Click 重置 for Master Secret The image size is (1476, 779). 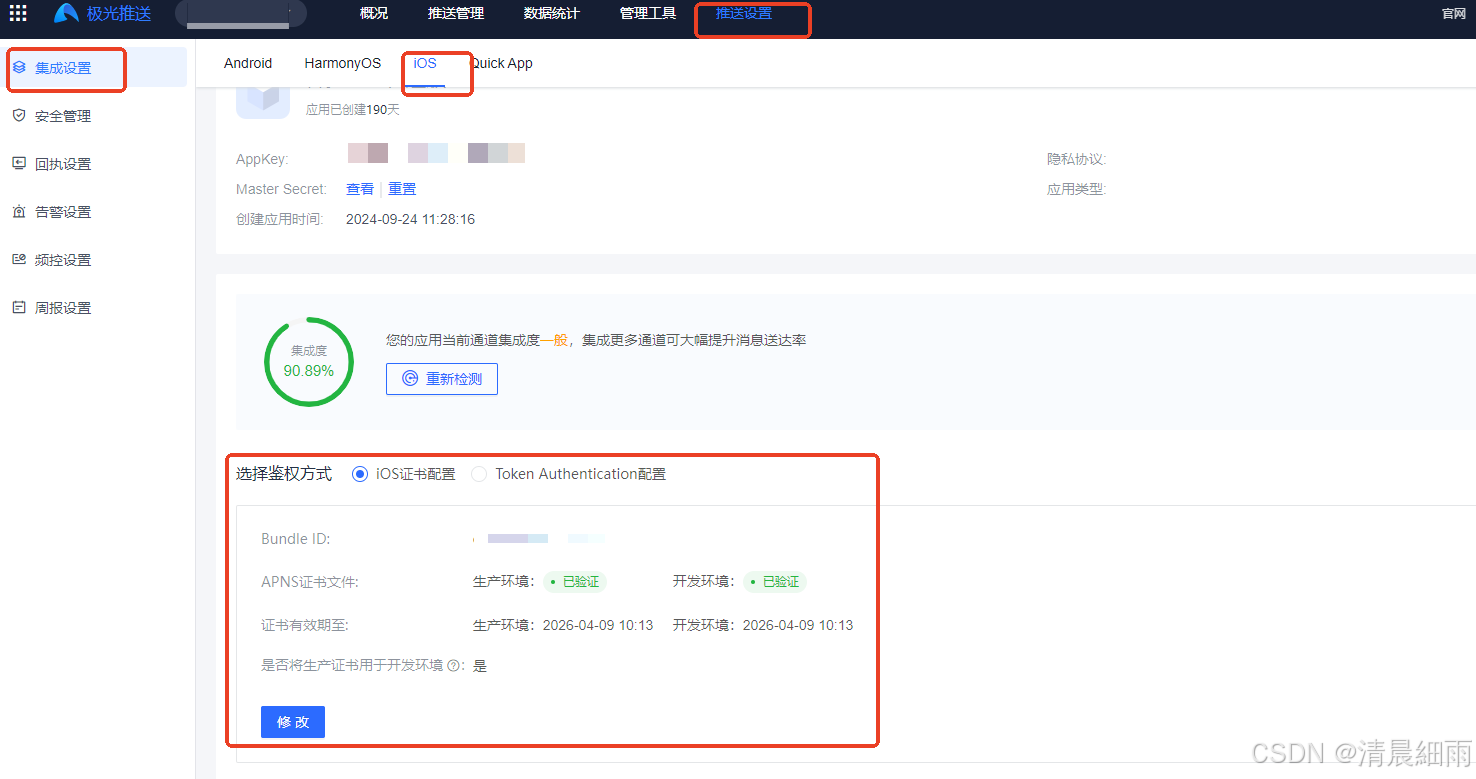[x=402, y=189]
